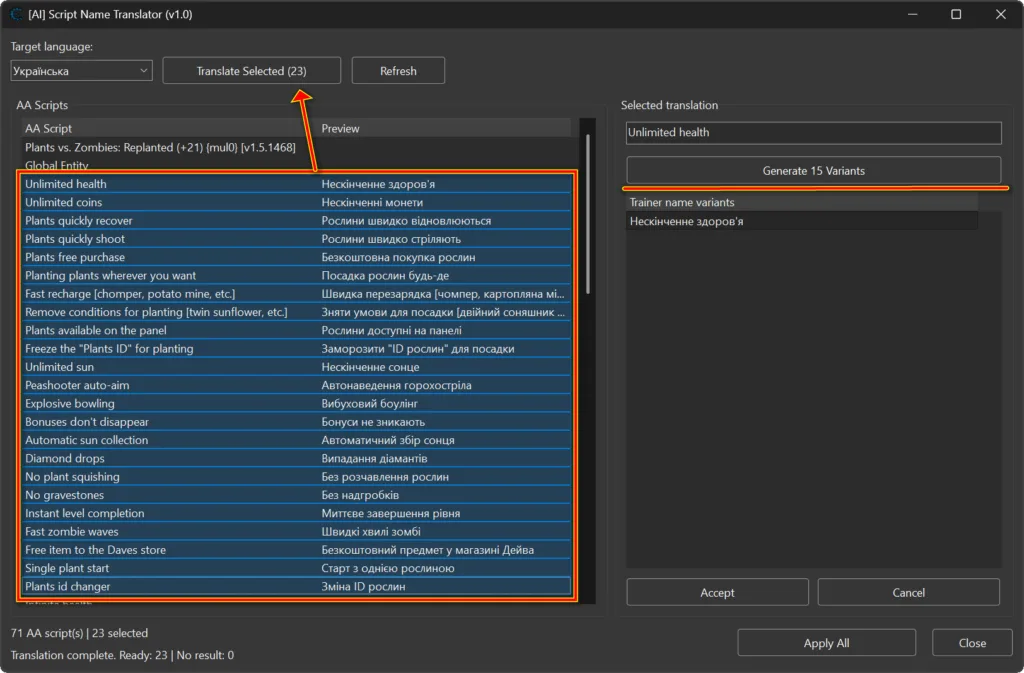Click the app icon in title bar
1024x673 pixels.
[x=16, y=14]
